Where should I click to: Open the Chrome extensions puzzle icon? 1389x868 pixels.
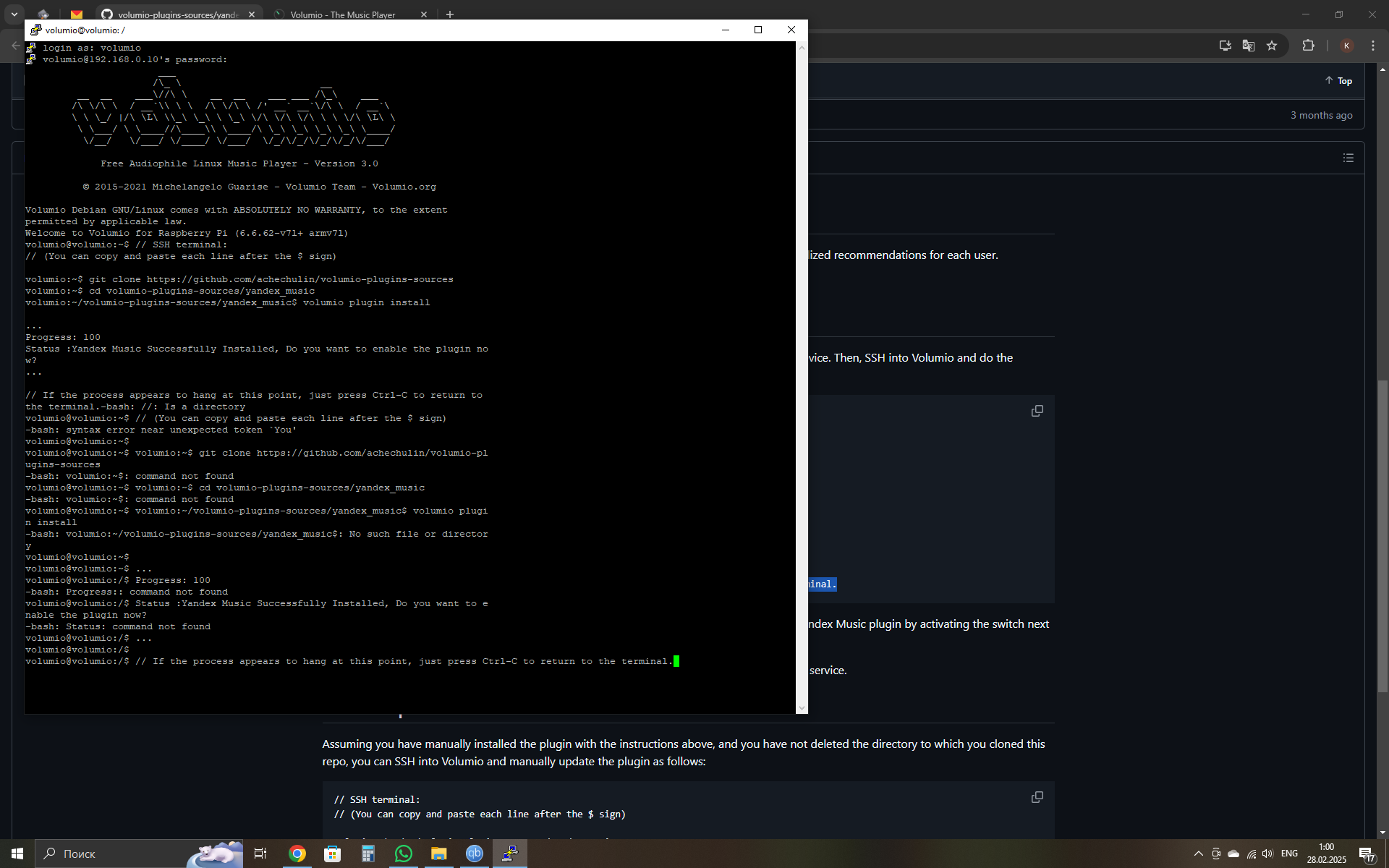(1308, 46)
